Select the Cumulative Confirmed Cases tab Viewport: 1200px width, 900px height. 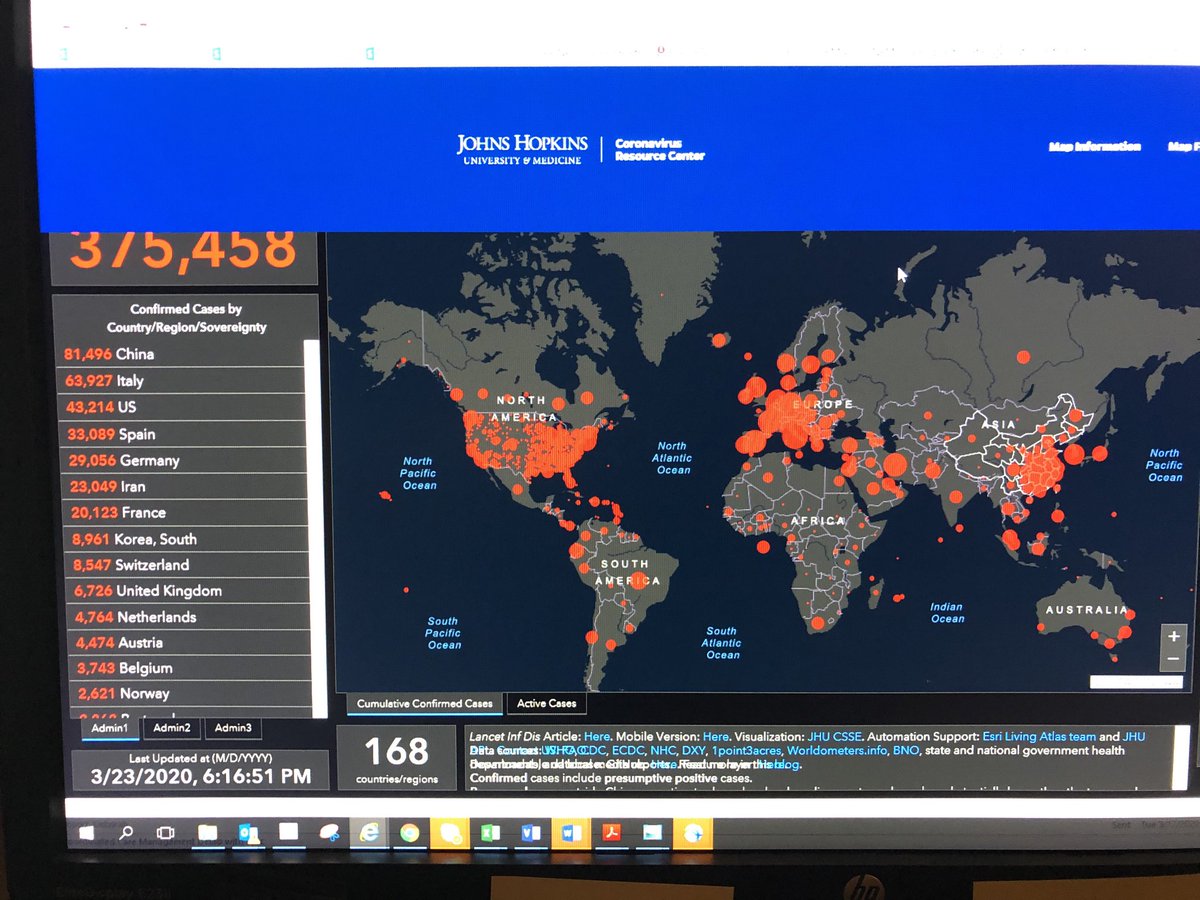tap(424, 704)
